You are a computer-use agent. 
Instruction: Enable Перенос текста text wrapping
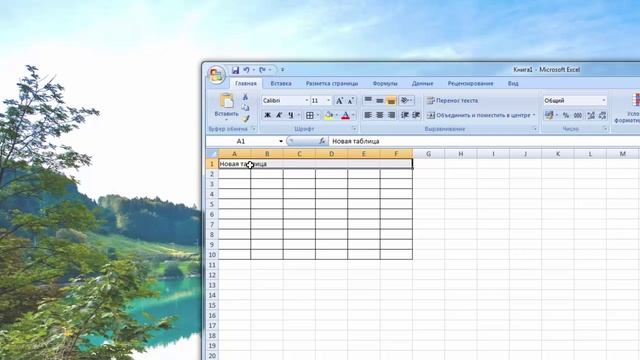[452, 100]
